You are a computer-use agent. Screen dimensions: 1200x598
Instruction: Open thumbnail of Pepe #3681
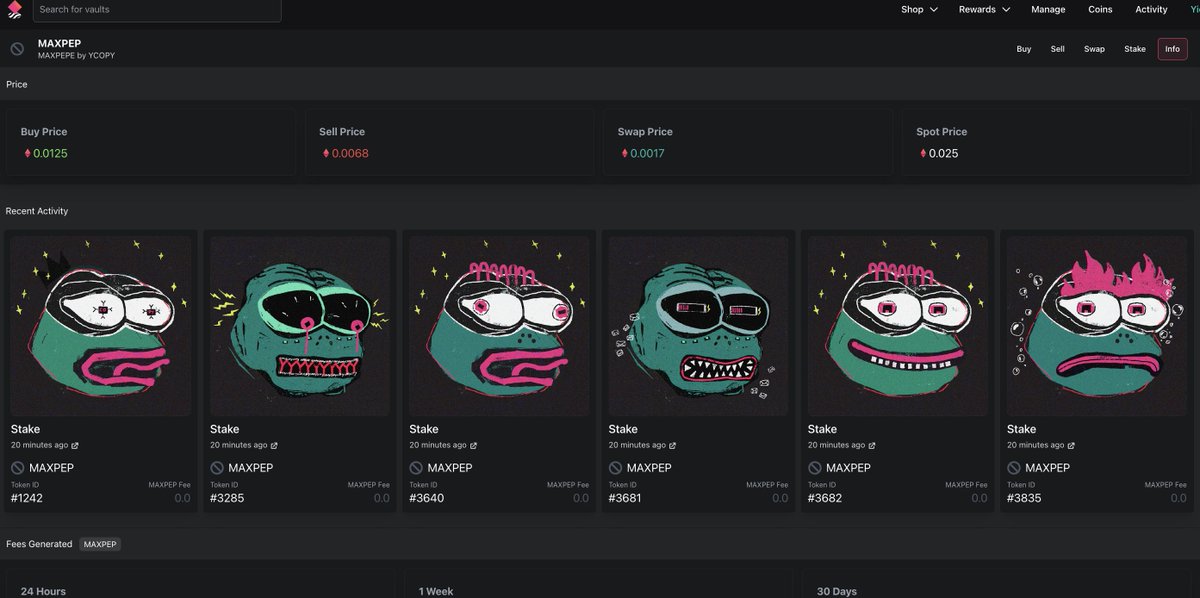pos(698,325)
